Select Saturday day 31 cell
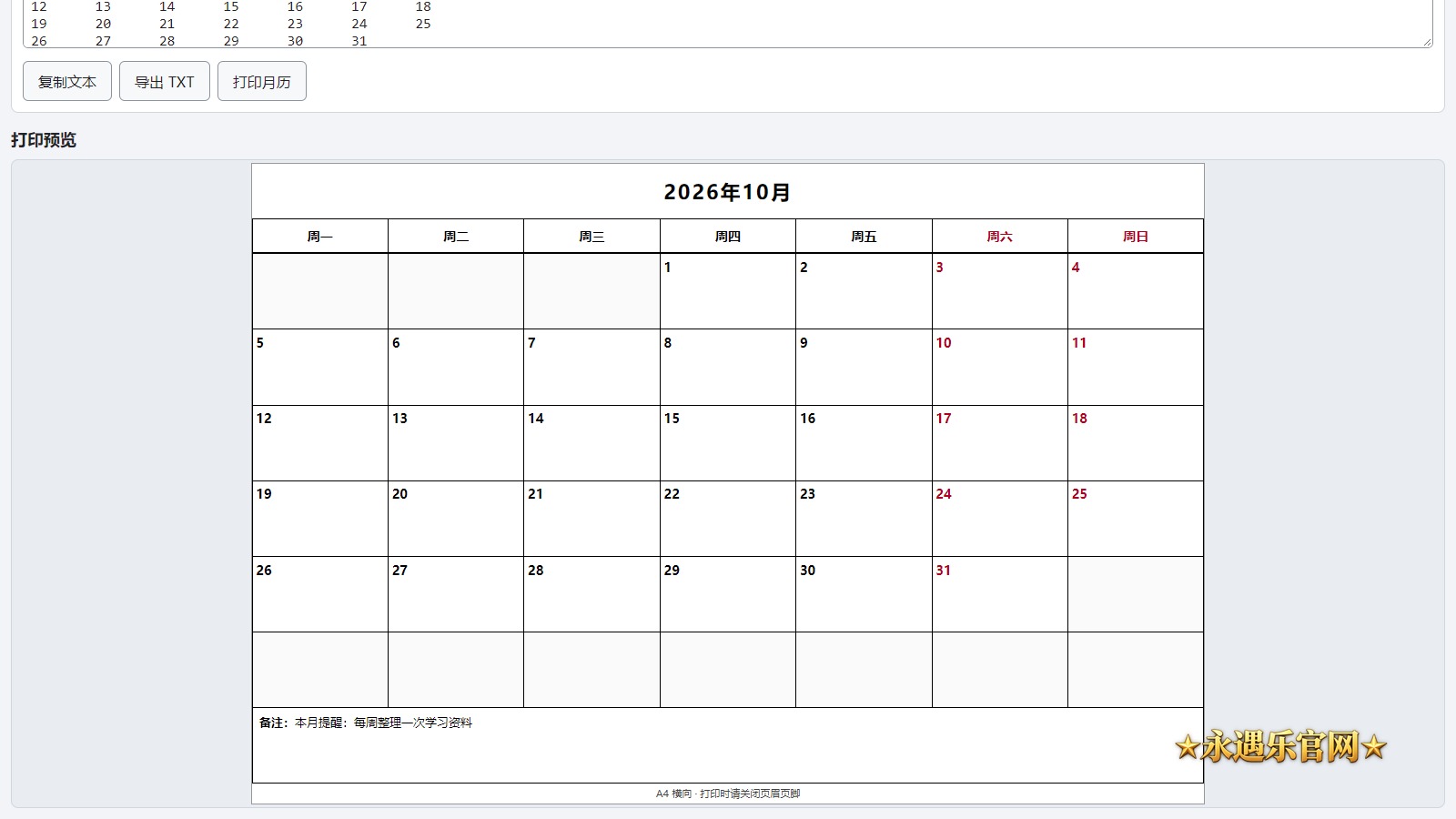 pyautogui.click(x=1000, y=594)
